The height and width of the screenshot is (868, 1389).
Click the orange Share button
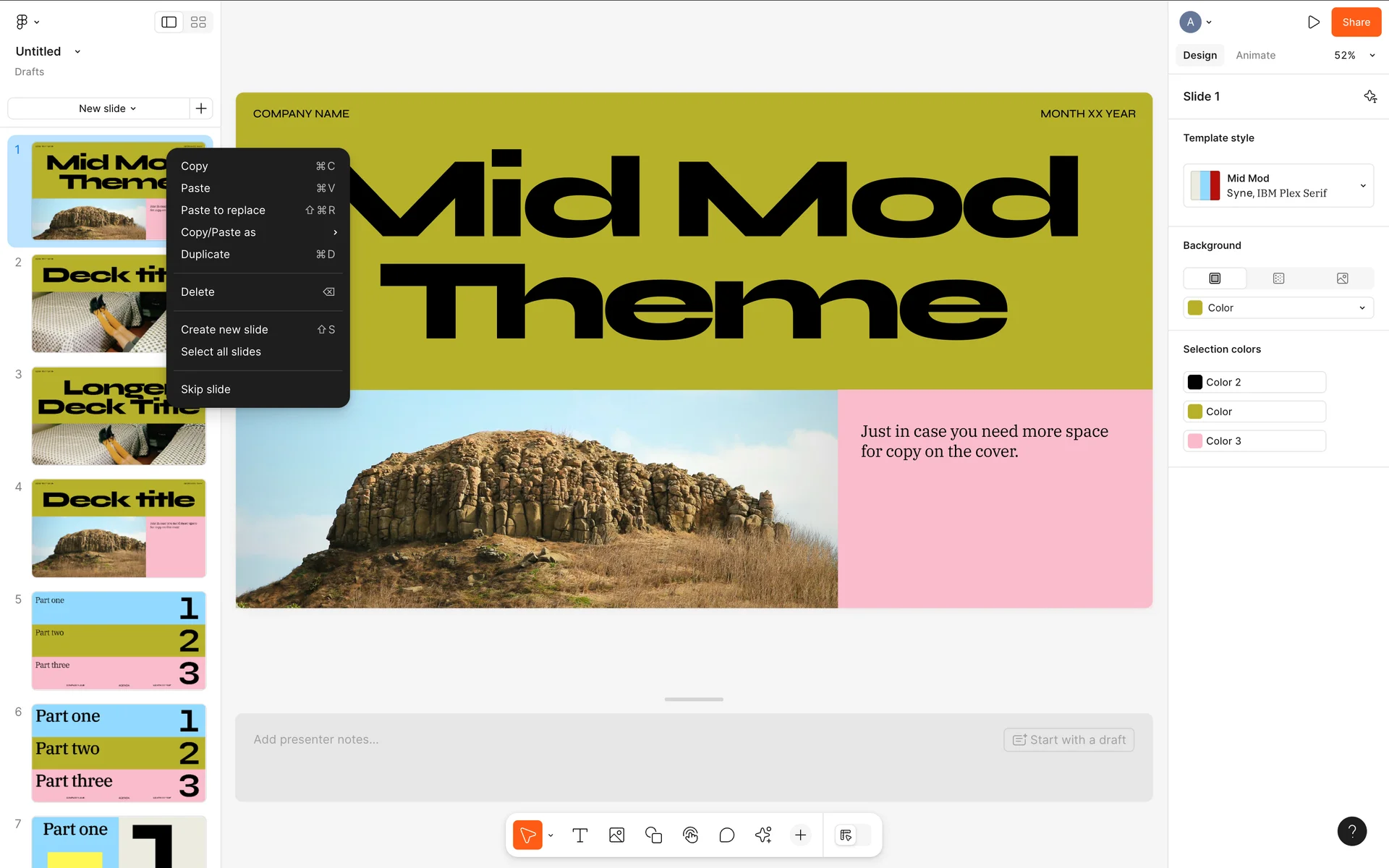(x=1356, y=22)
